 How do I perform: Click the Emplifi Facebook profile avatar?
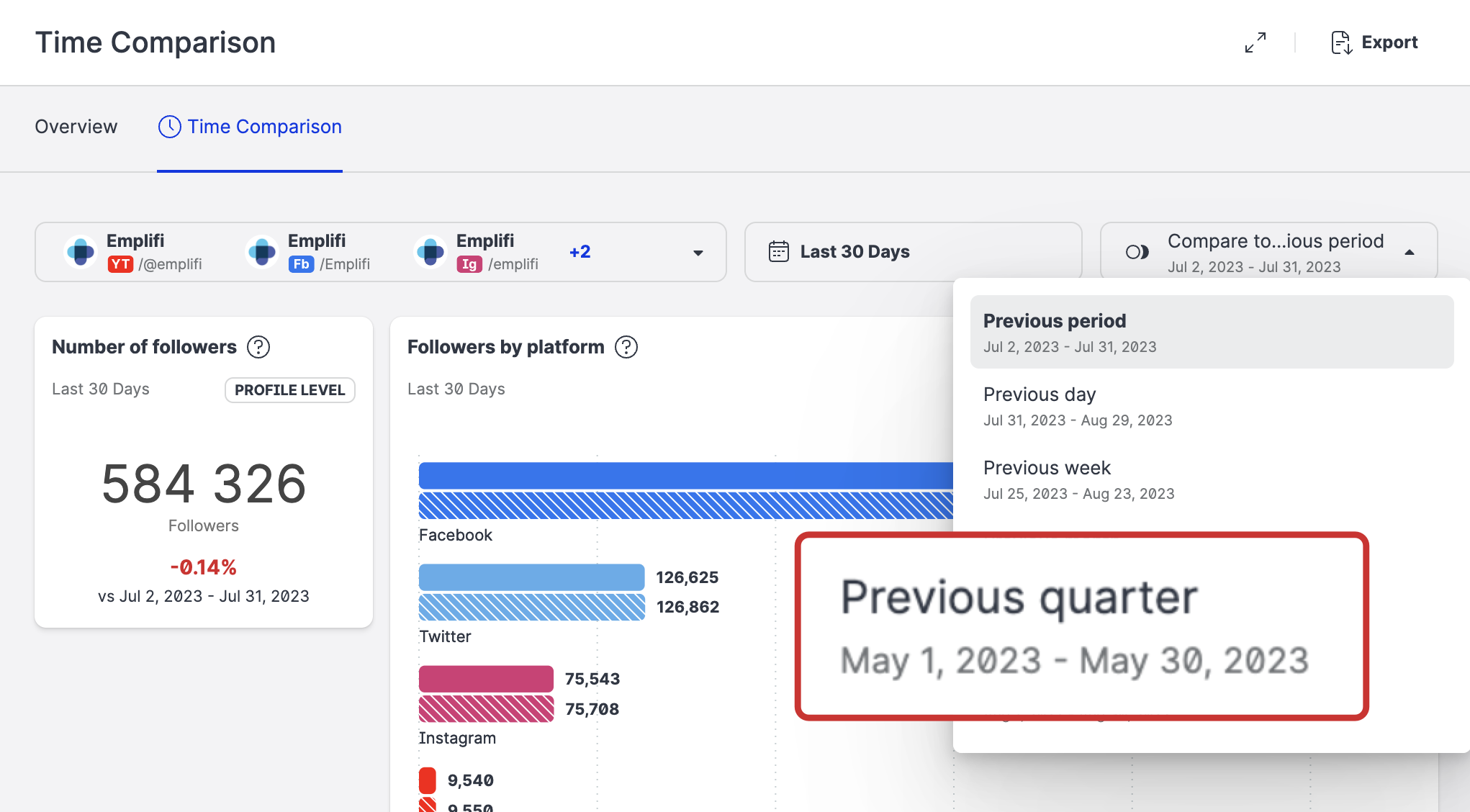262,252
